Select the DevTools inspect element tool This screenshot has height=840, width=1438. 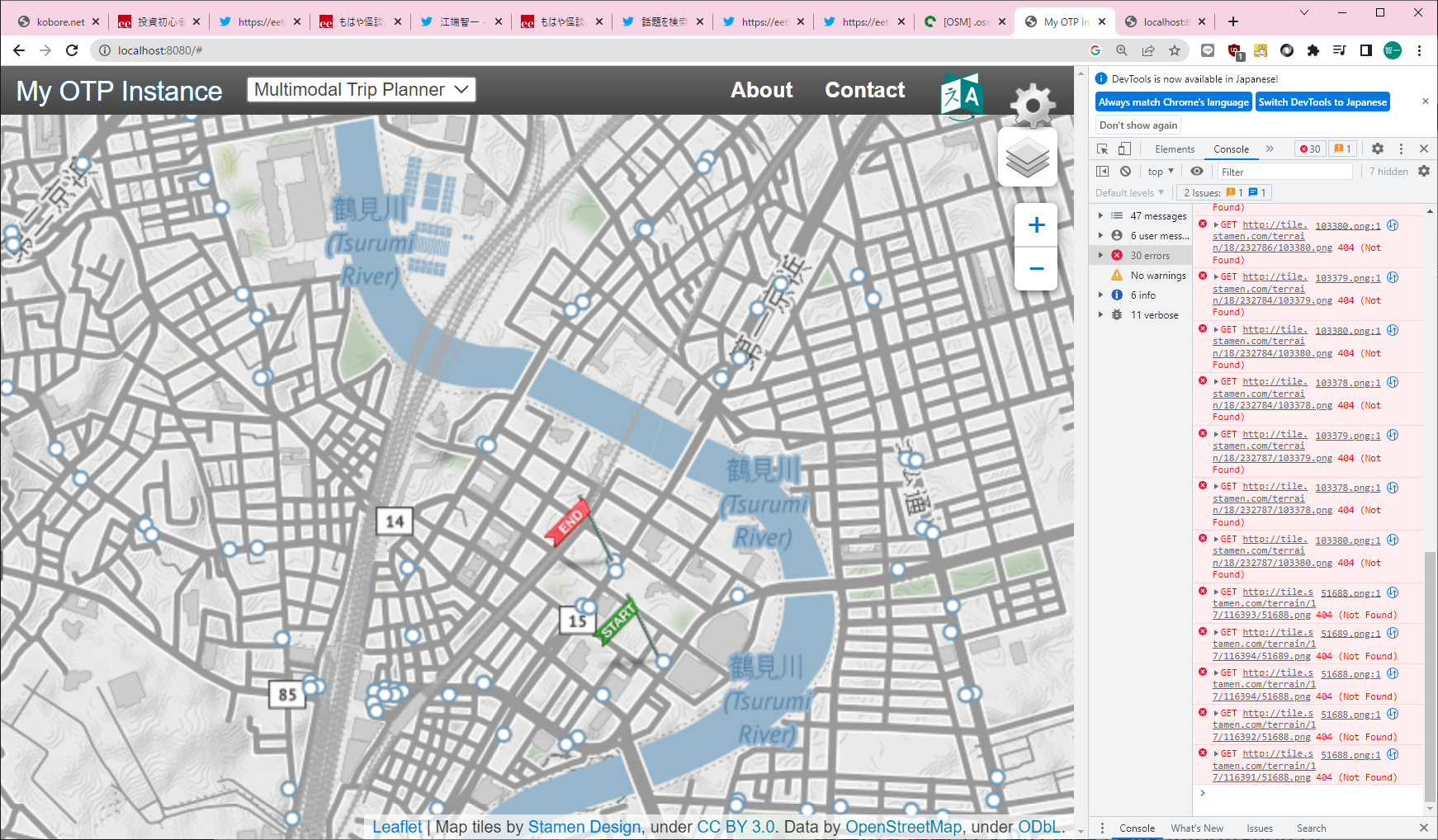[x=1102, y=149]
